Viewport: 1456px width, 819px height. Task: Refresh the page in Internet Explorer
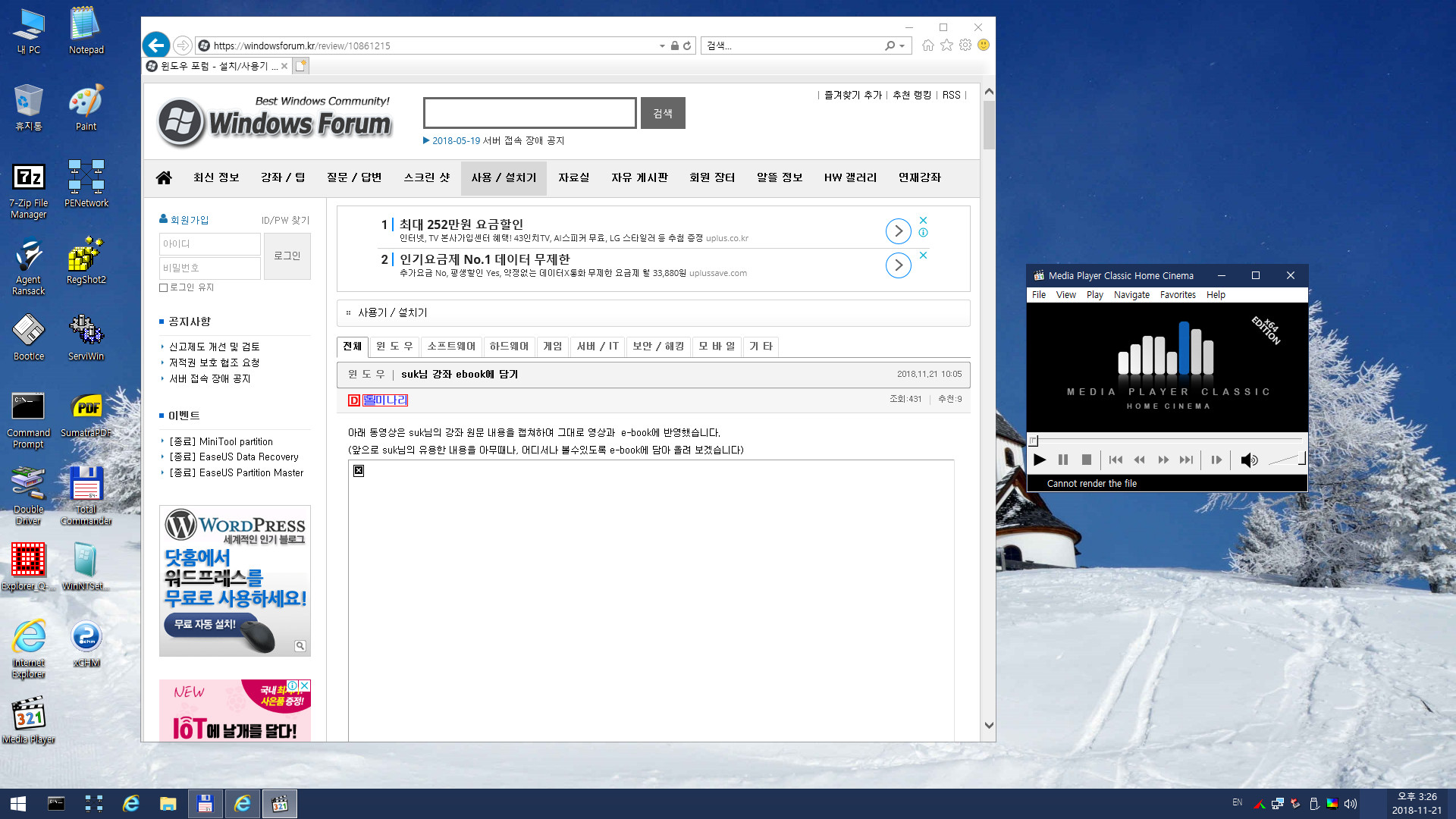click(x=687, y=45)
